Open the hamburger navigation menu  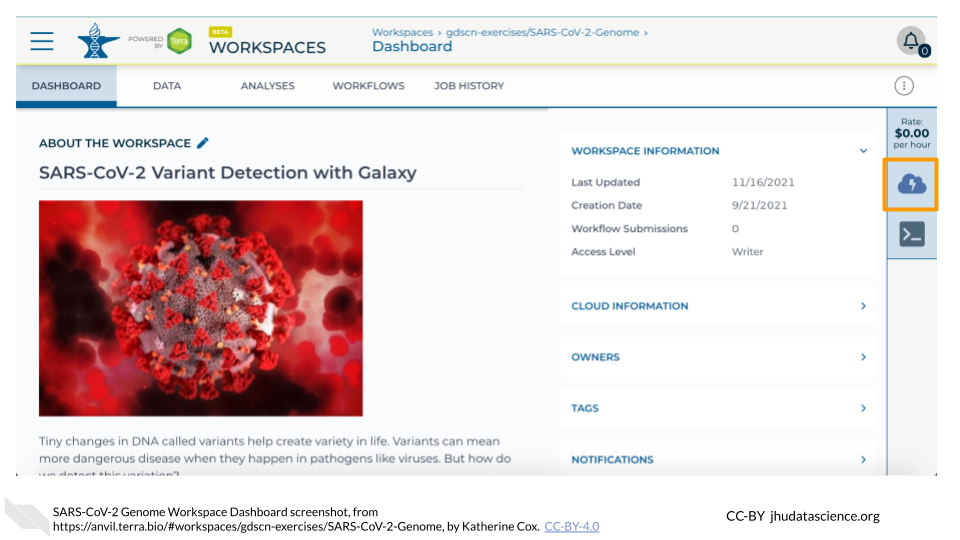click(42, 41)
